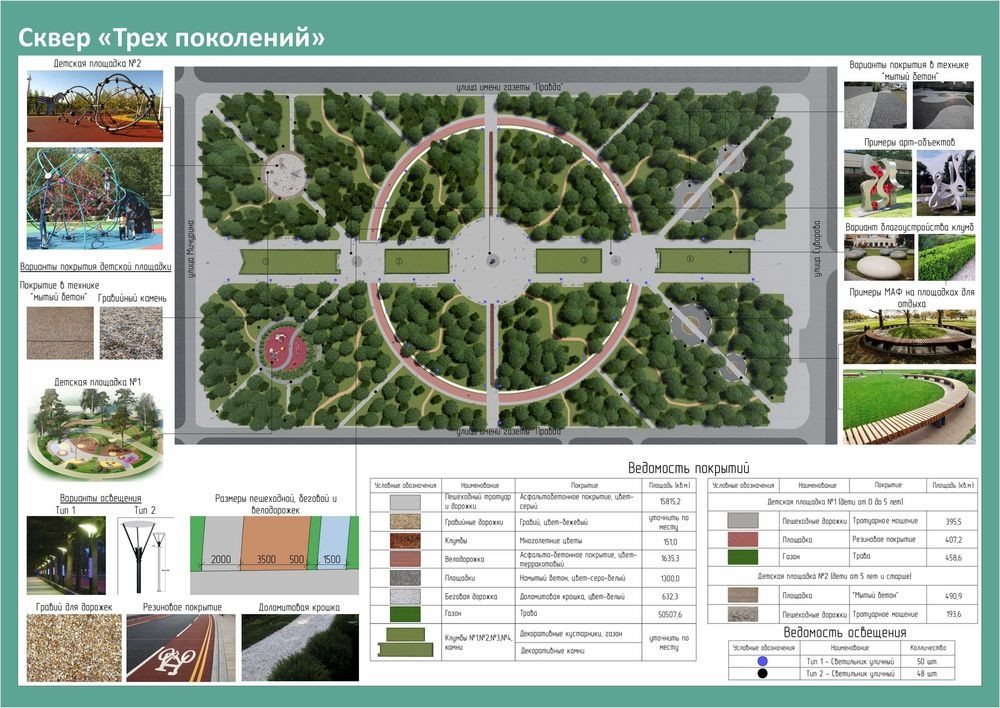Click the terracotta Велодорожка legend swatch
Image resolution: width=1000 pixels, height=708 pixels.
coord(403,558)
